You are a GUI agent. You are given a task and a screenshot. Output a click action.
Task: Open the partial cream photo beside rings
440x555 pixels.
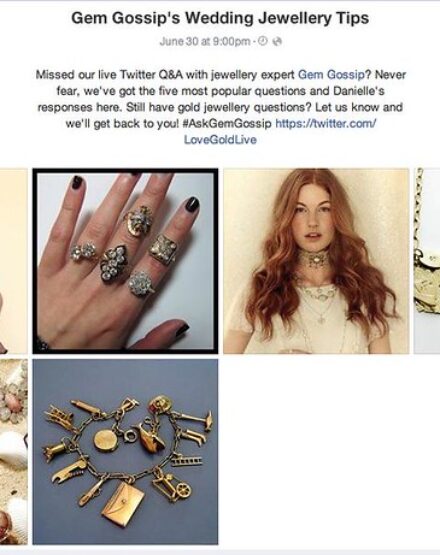14,261
